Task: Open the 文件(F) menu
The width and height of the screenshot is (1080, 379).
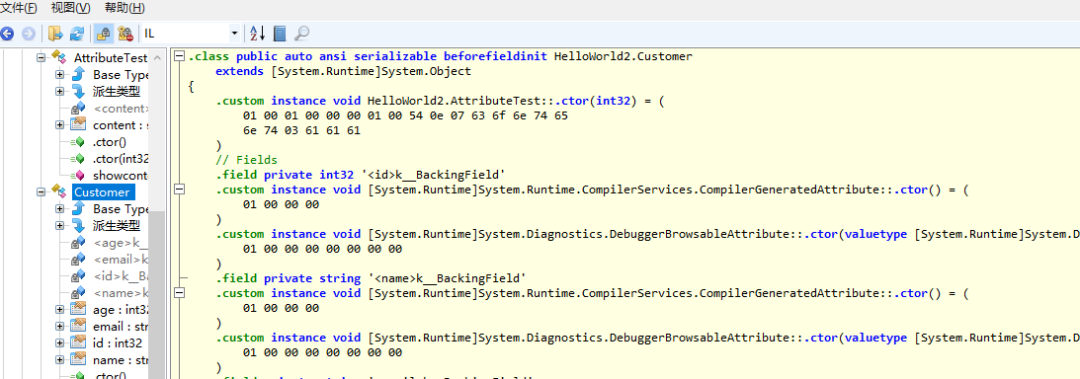Action: [x=19, y=8]
